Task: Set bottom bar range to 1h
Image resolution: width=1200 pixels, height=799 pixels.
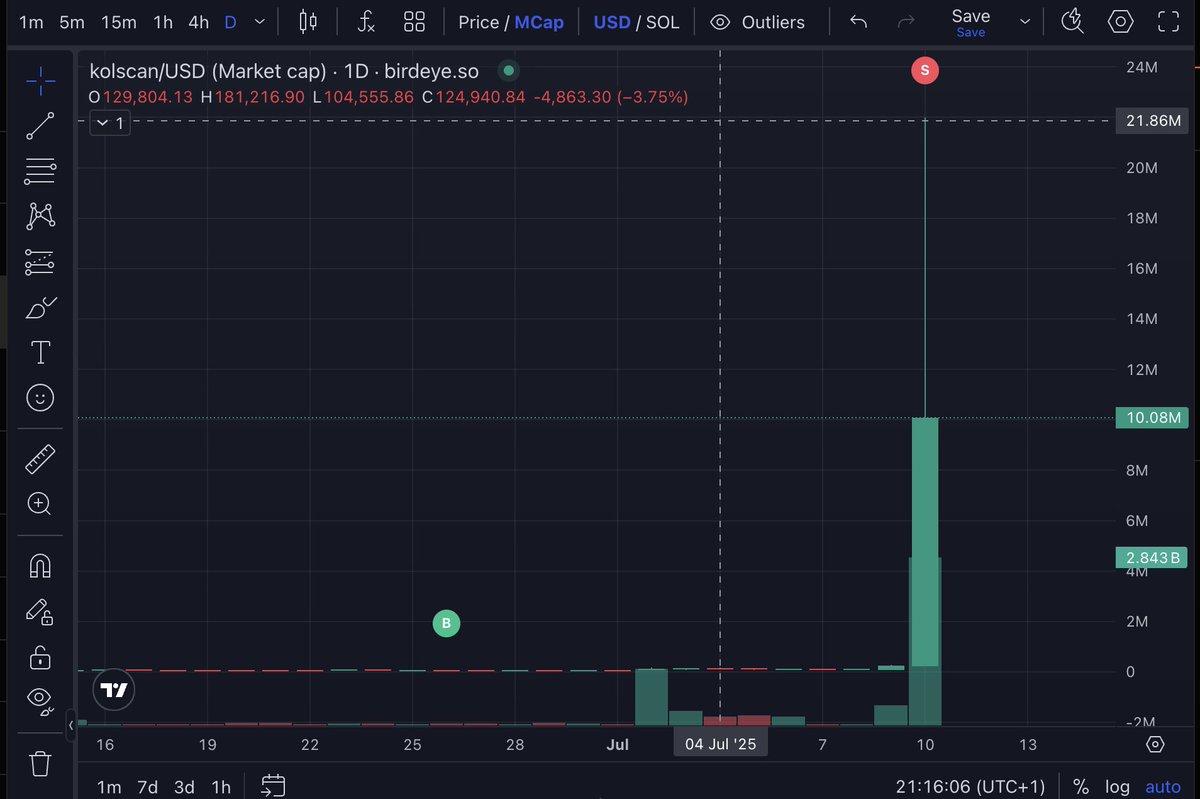Action: tap(221, 787)
